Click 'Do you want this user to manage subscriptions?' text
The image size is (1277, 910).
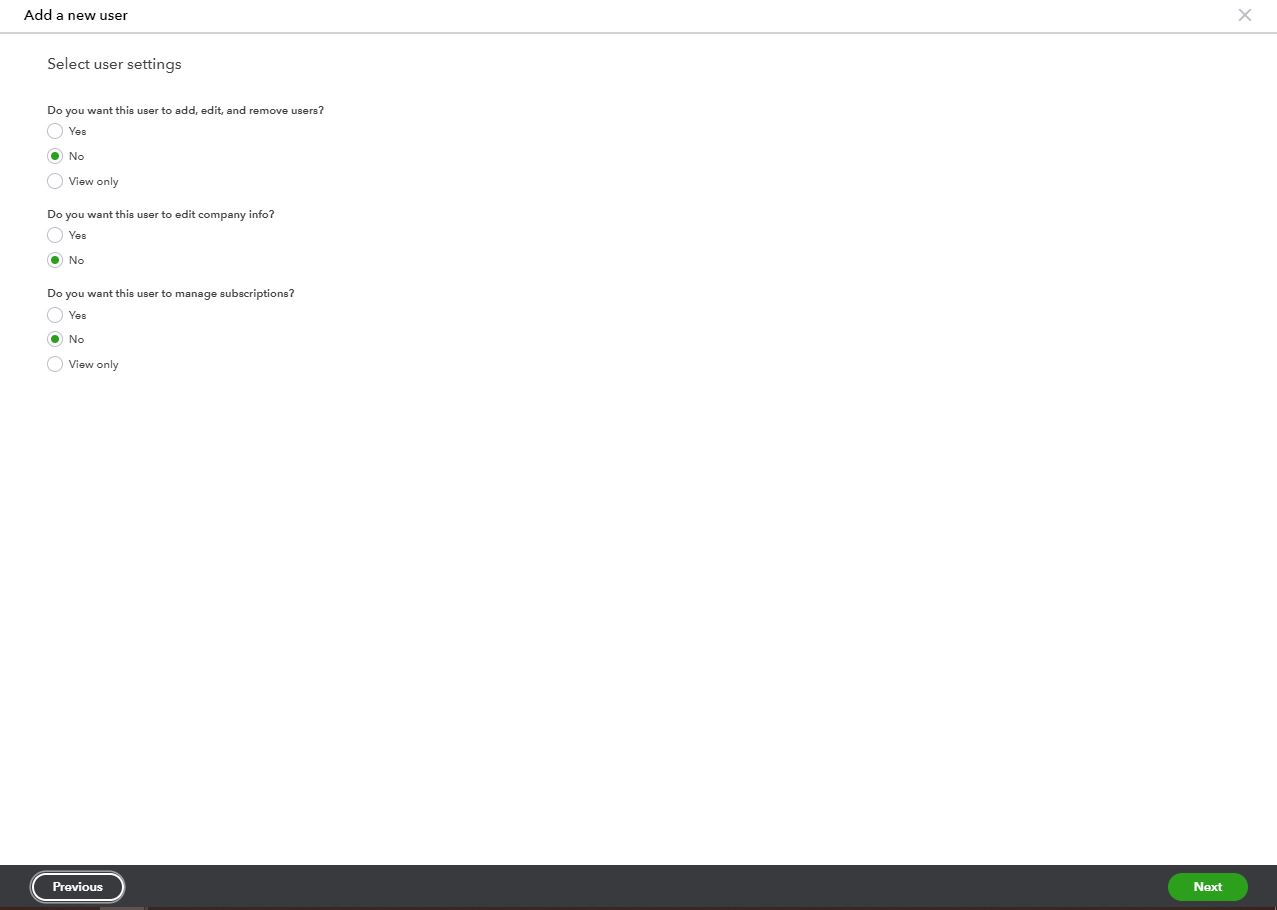[171, 294]
